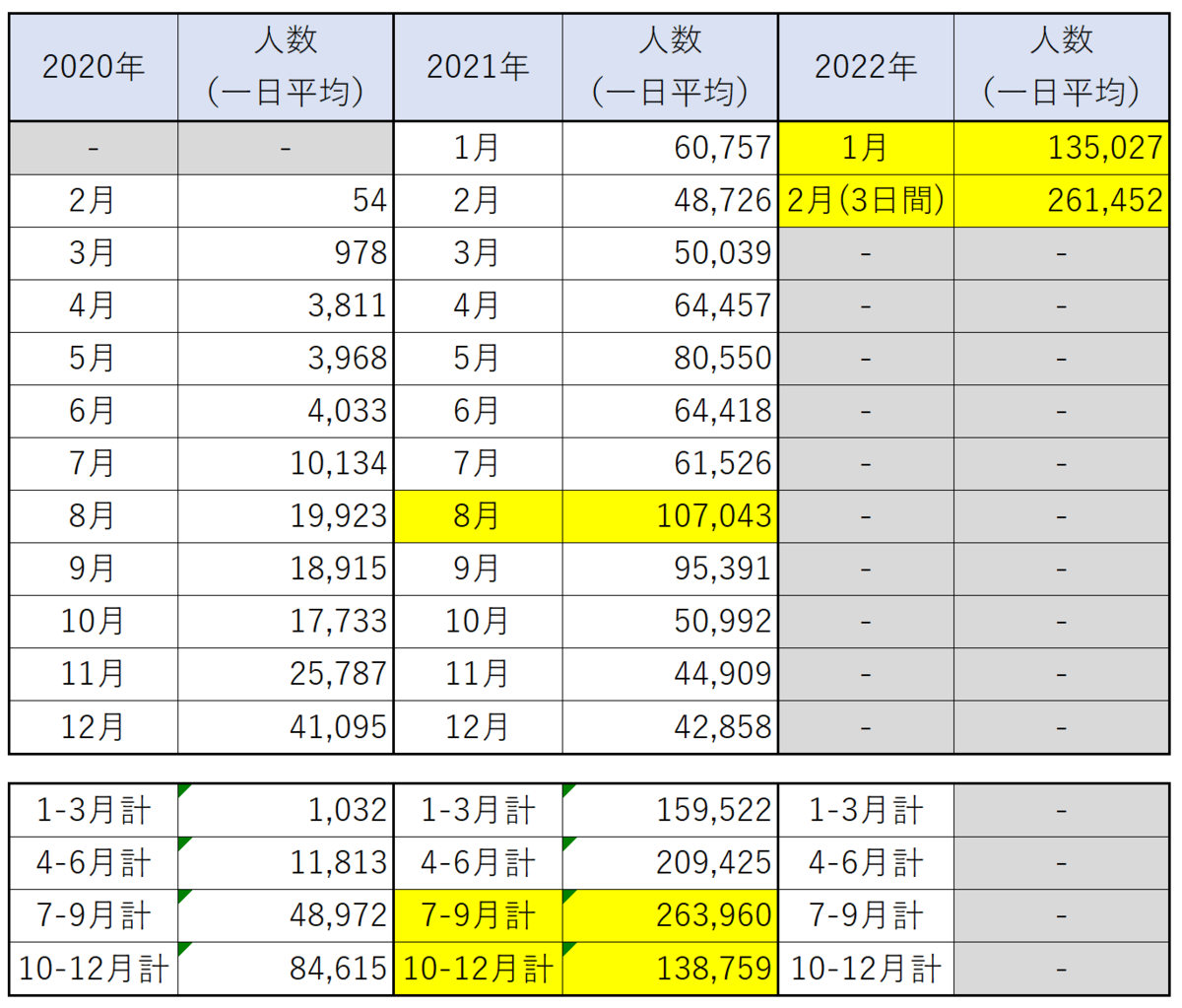Click the yellow 2022 1月 cell
This screenshot has height=1008, width=1182.
(x=866, y=148)
